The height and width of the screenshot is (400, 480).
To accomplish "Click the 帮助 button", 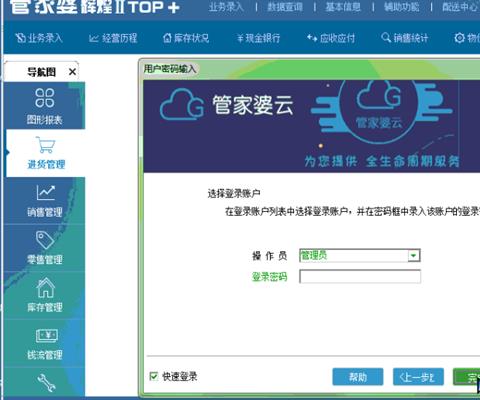I will 358,377.
